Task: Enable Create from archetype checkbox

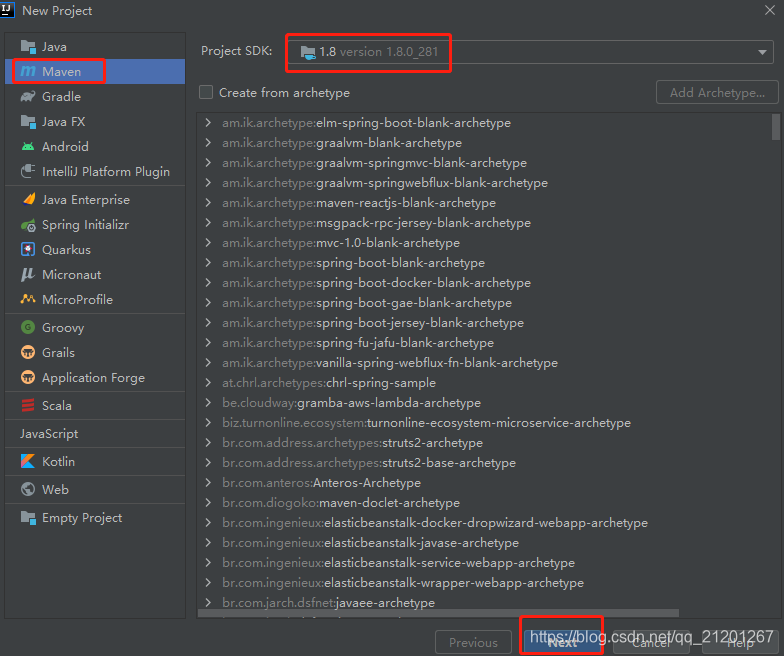Action: 206,92
